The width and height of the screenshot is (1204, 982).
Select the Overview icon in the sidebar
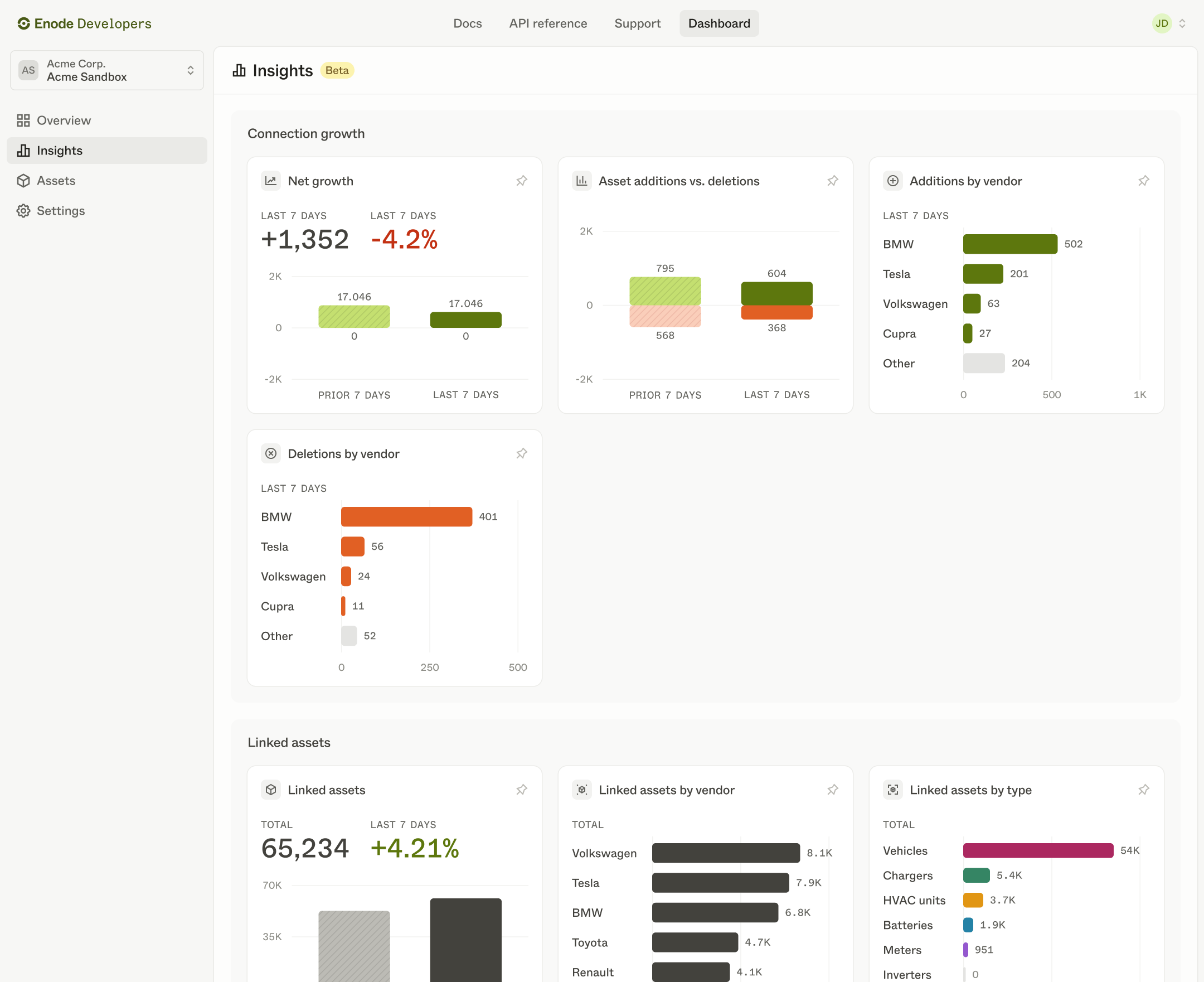23,120
